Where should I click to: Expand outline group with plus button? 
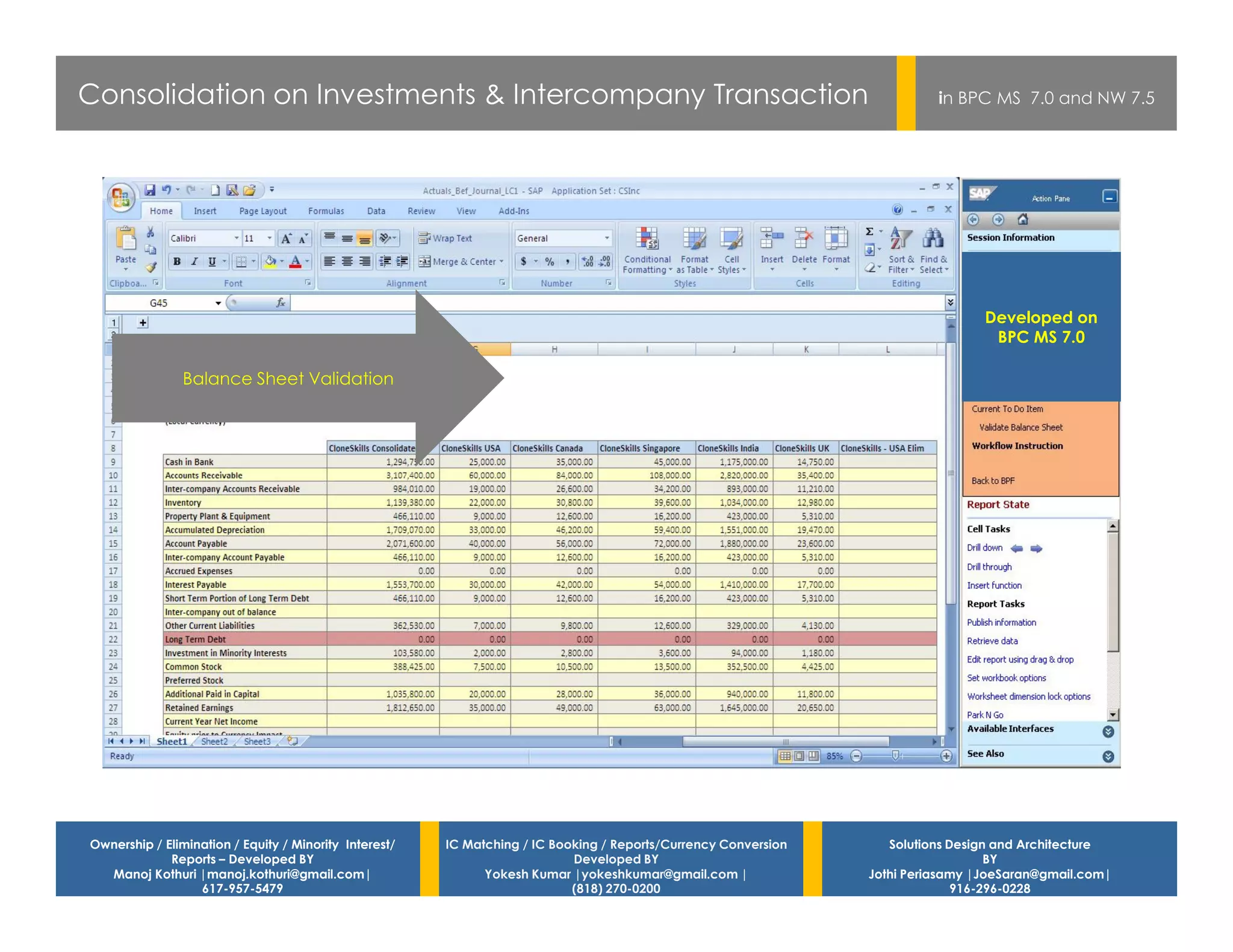pos(143,323)
